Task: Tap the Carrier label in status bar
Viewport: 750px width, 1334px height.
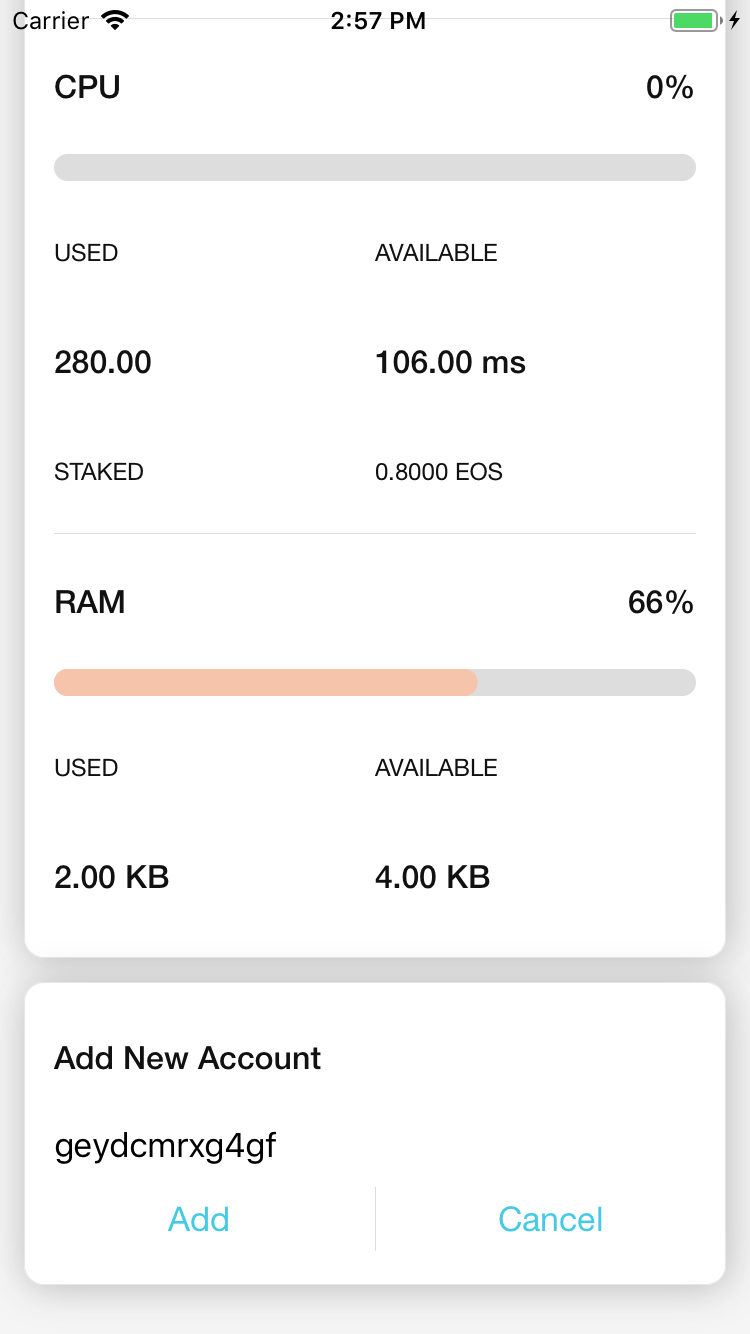Action: click(x=51, y=21)
